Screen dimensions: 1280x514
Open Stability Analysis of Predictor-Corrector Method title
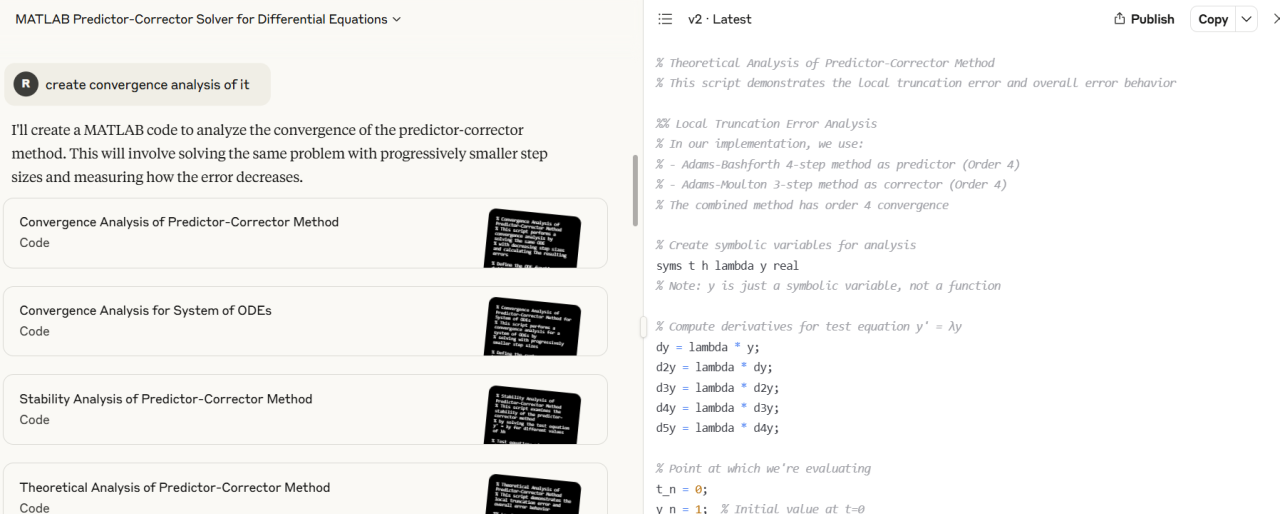[166, 399]
